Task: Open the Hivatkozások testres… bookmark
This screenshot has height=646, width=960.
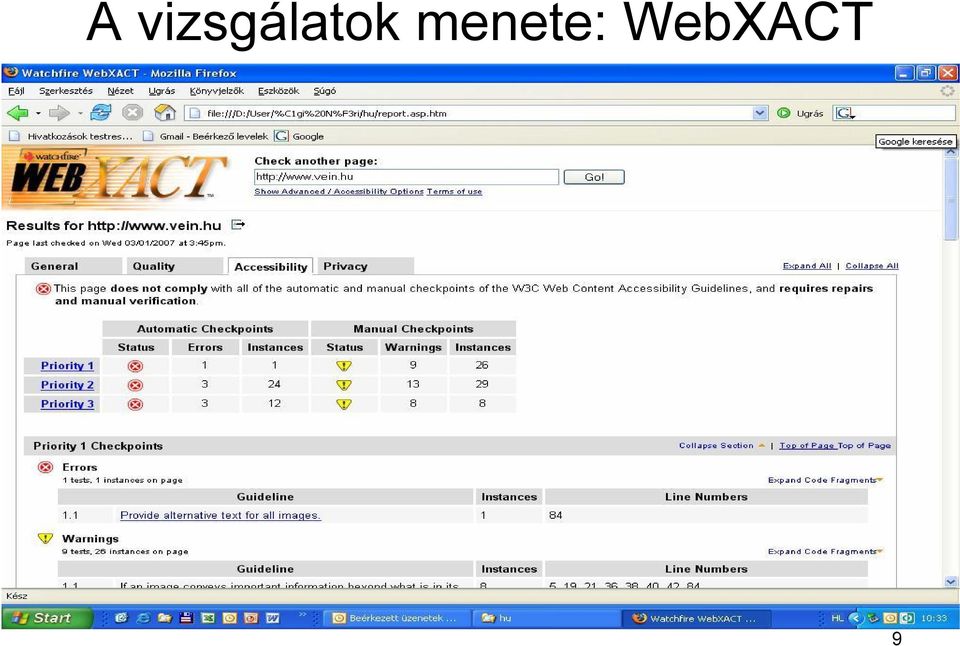Action: 71,137
